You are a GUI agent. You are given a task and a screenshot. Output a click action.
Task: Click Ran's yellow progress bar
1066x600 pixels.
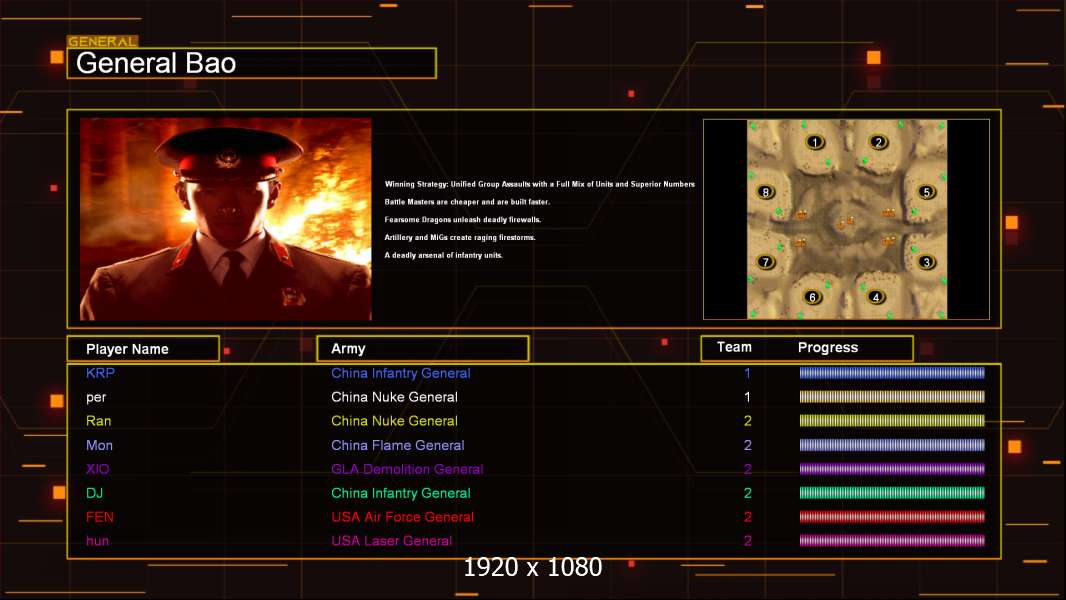pyautogui.click(x=892, y=421)
